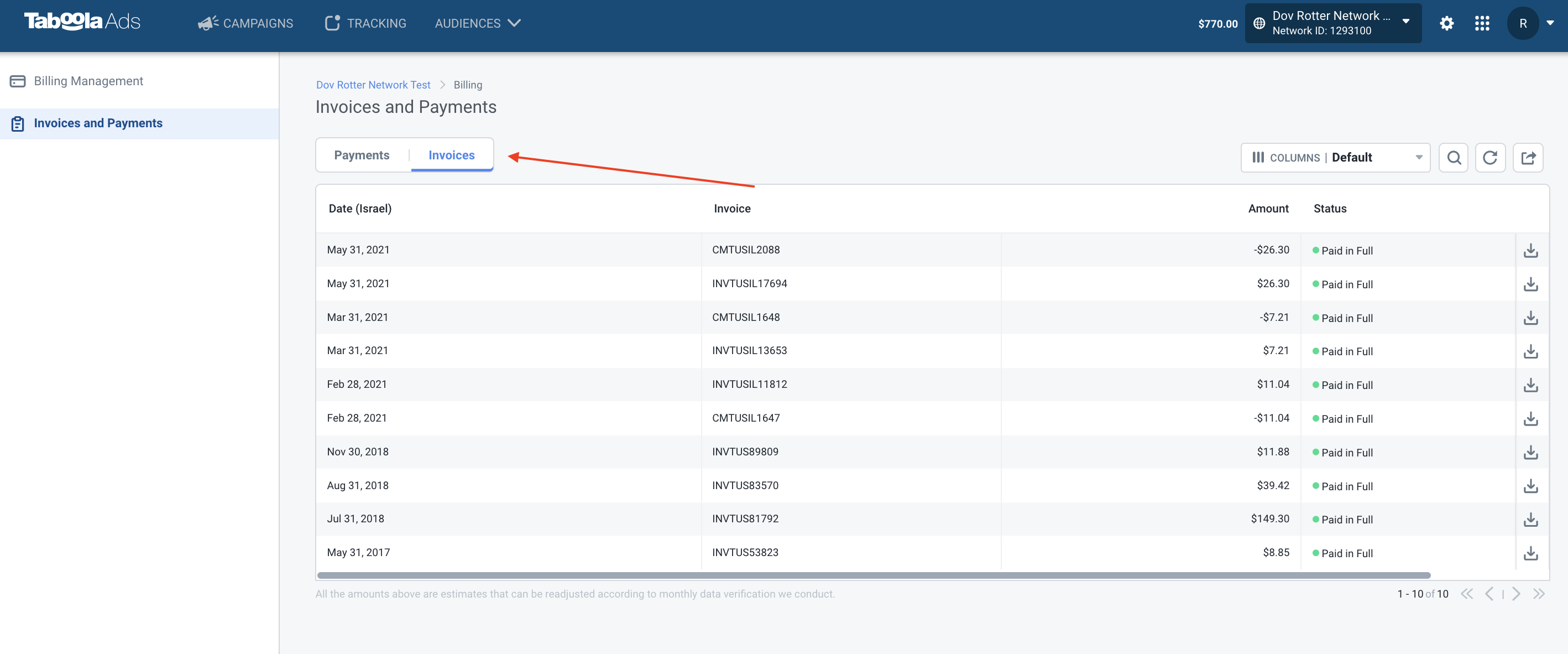This screenshot has width=1568, height=654.
Task: Sort by the Status column header
Action: click(1330, 209)
